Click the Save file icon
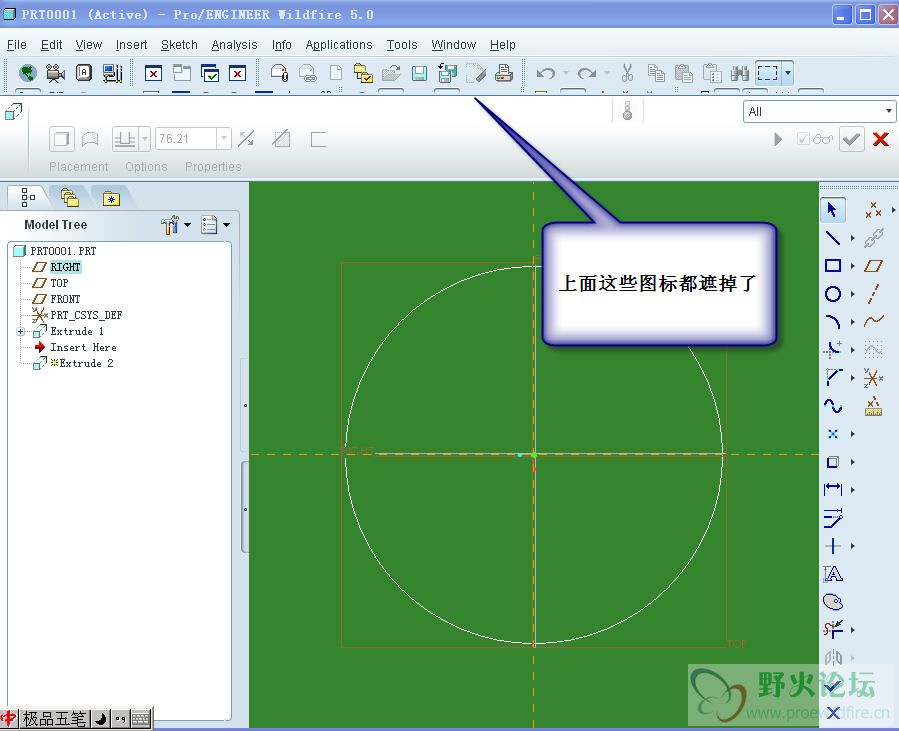The height and width of the screenshot is (731, 899). (x=420, y=73)
